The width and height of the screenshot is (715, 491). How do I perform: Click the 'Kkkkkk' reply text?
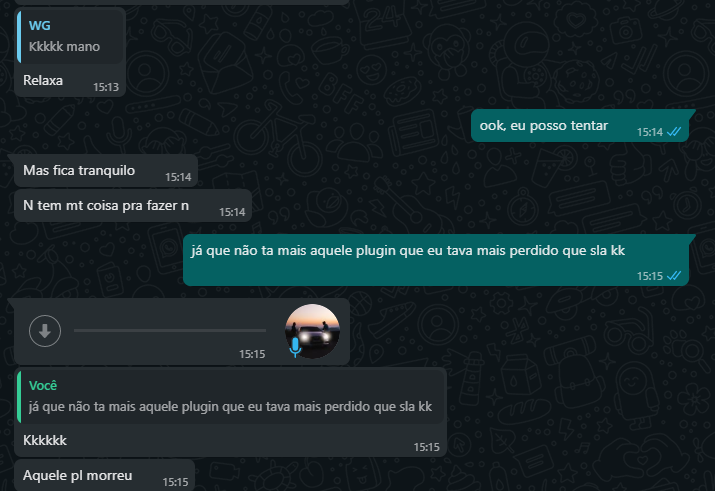(x=45, y=440)
